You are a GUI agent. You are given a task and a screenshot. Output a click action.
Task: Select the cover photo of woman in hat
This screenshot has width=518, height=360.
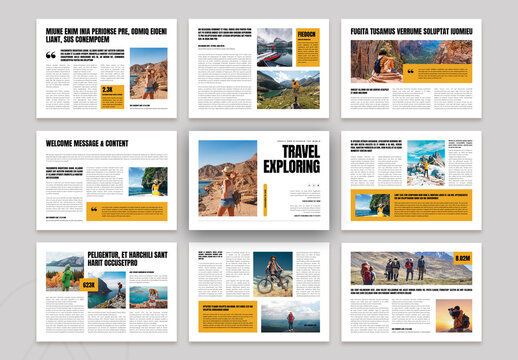click(228, 178)
